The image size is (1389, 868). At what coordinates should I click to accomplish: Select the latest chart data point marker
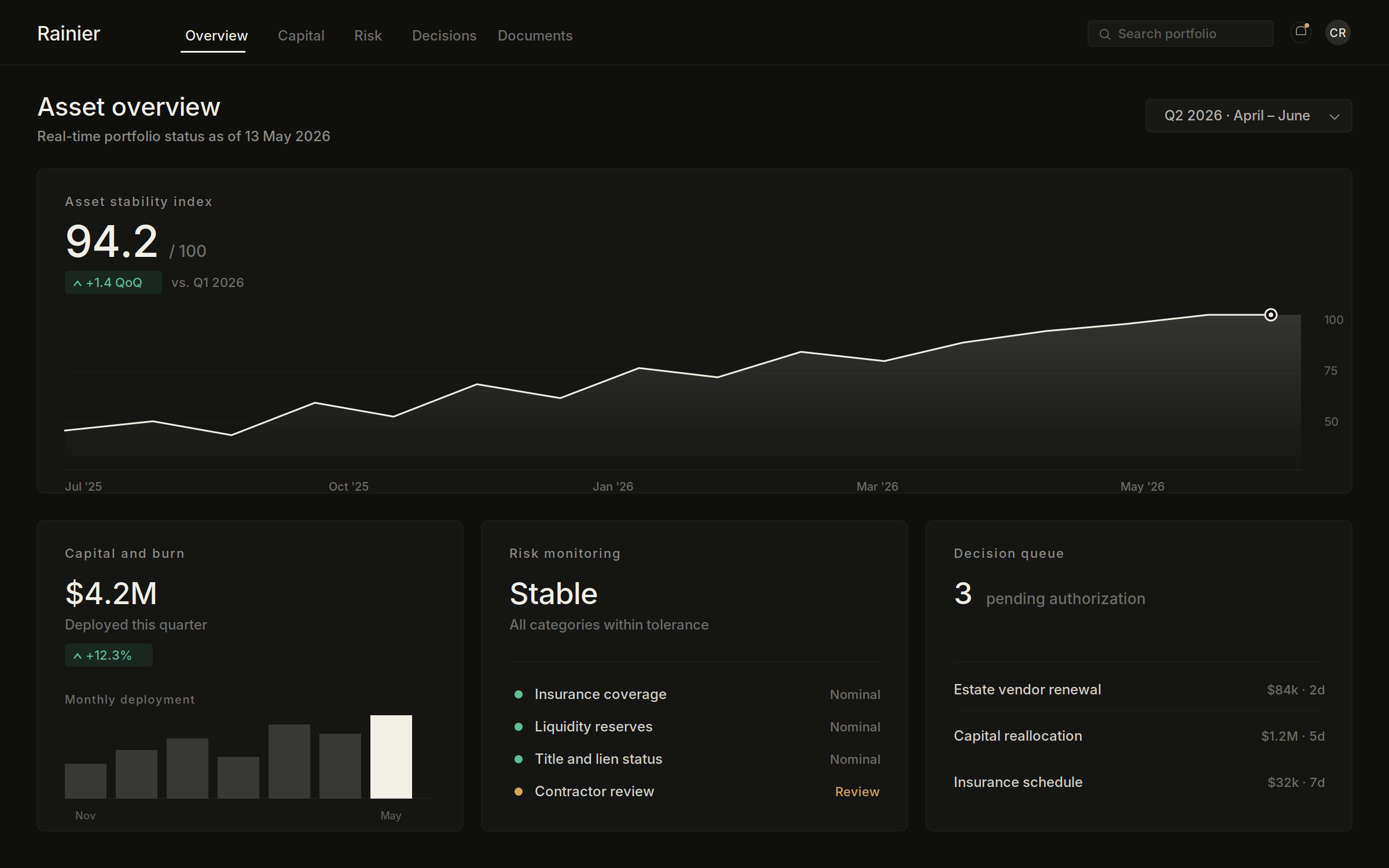[1270, 315]
